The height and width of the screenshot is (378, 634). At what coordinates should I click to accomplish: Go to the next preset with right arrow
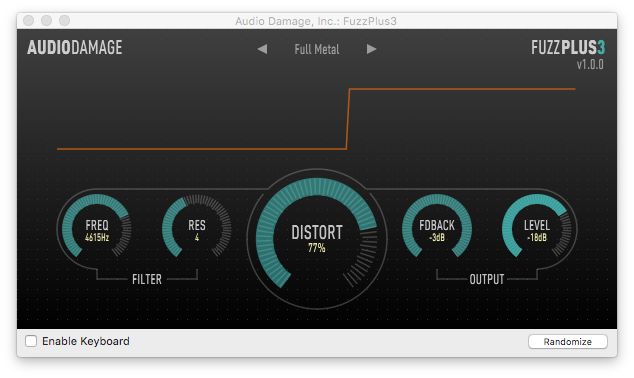point(371,49)
